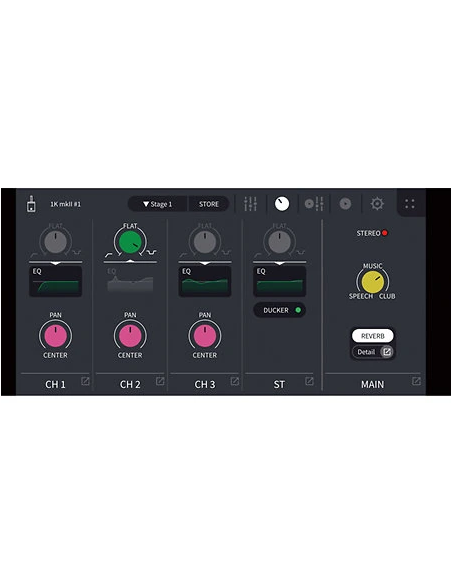Viewport: 452px width, 584px height.
Task: Open the playback view icon
Action: 346,204
